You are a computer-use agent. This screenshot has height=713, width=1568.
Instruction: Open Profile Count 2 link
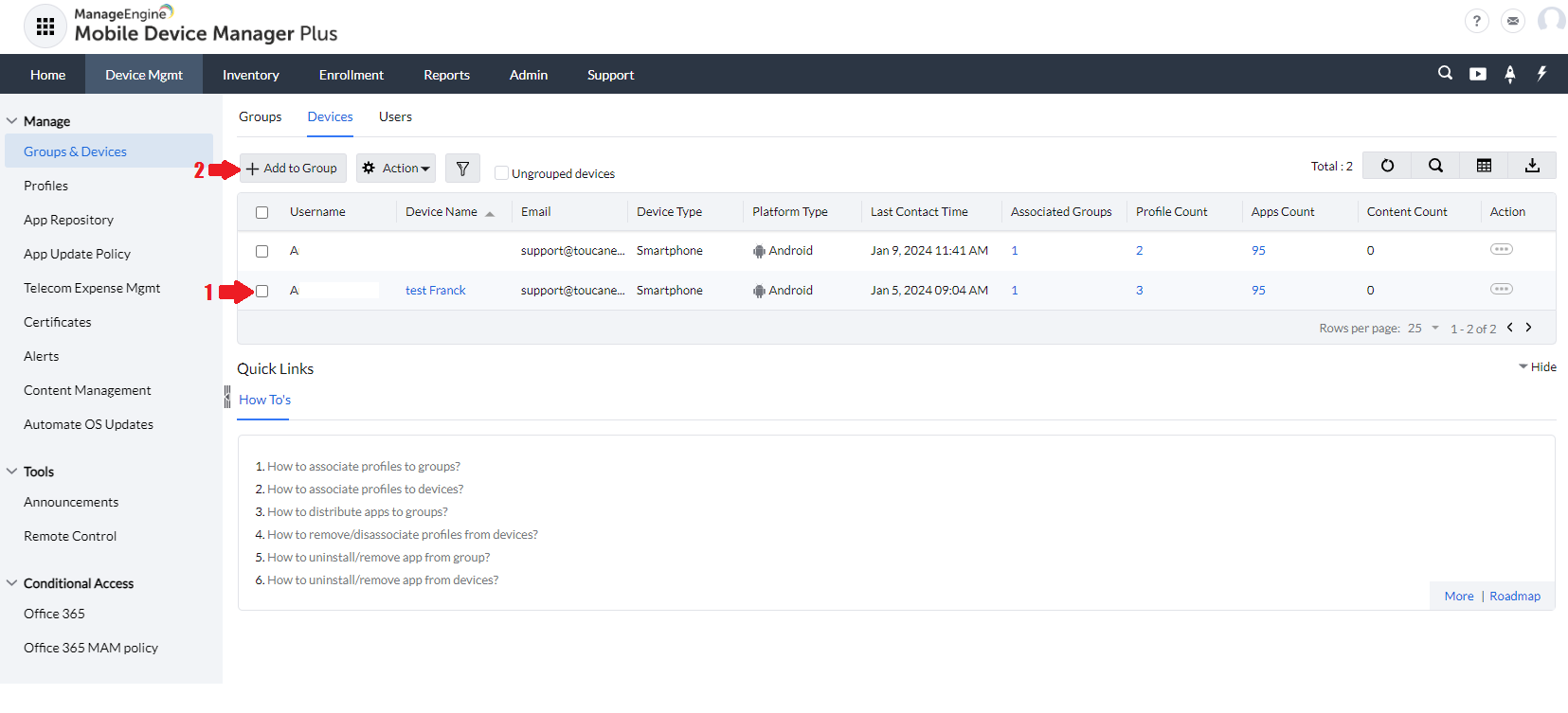coord(1140,251)
